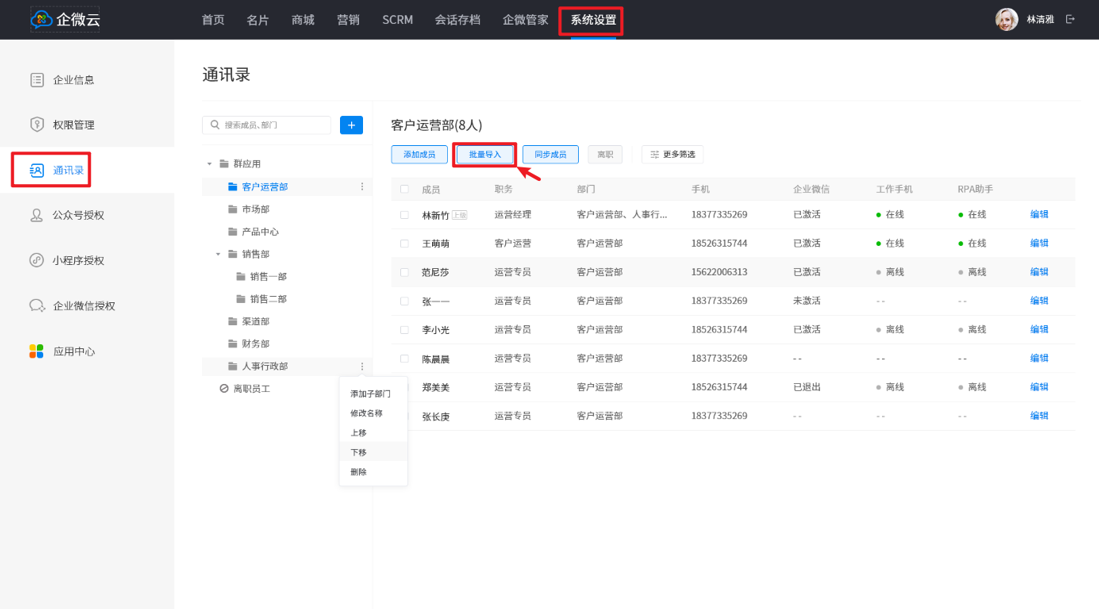Collapse the 销售部 tree arrow
The width and height of the screenshot is (1099, 609).
tap(218, 254)
